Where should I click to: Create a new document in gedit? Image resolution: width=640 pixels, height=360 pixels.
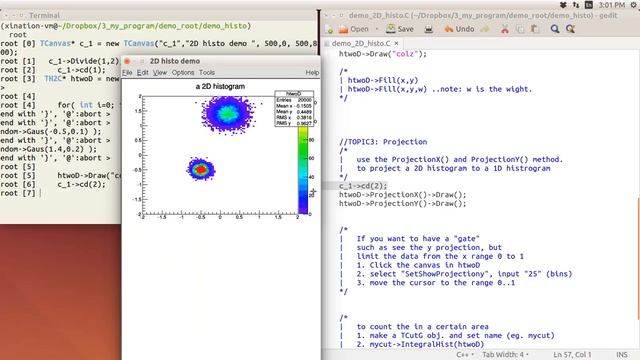[x=329, y=29]
